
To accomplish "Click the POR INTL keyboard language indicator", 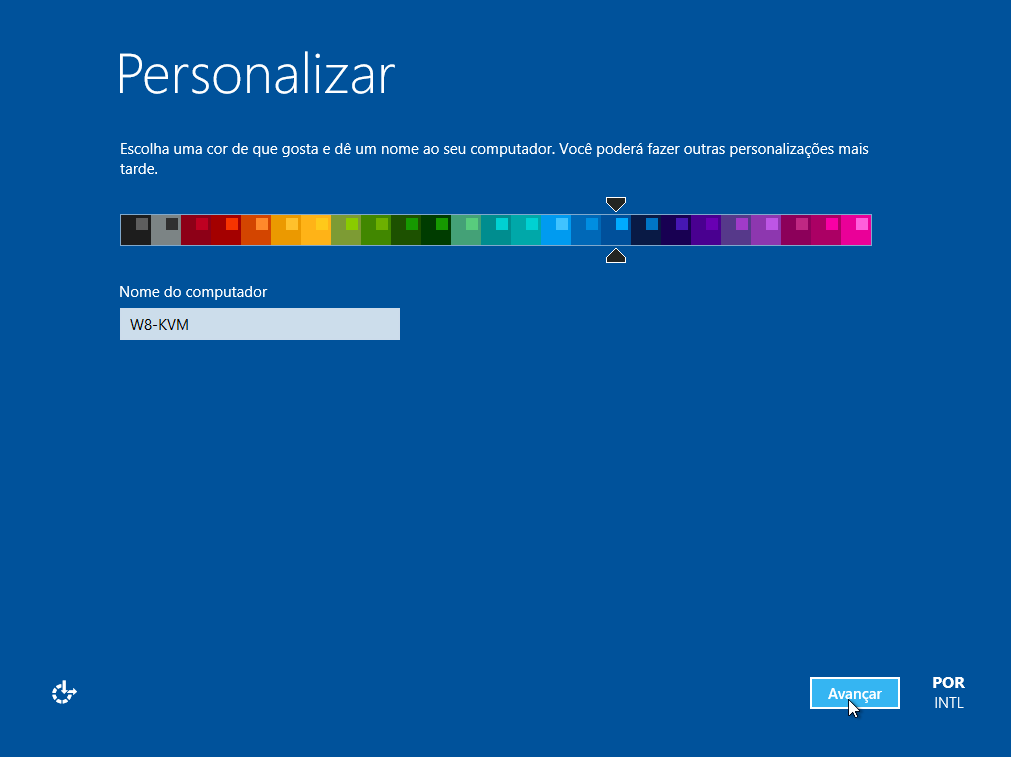I will click(948, 693).
